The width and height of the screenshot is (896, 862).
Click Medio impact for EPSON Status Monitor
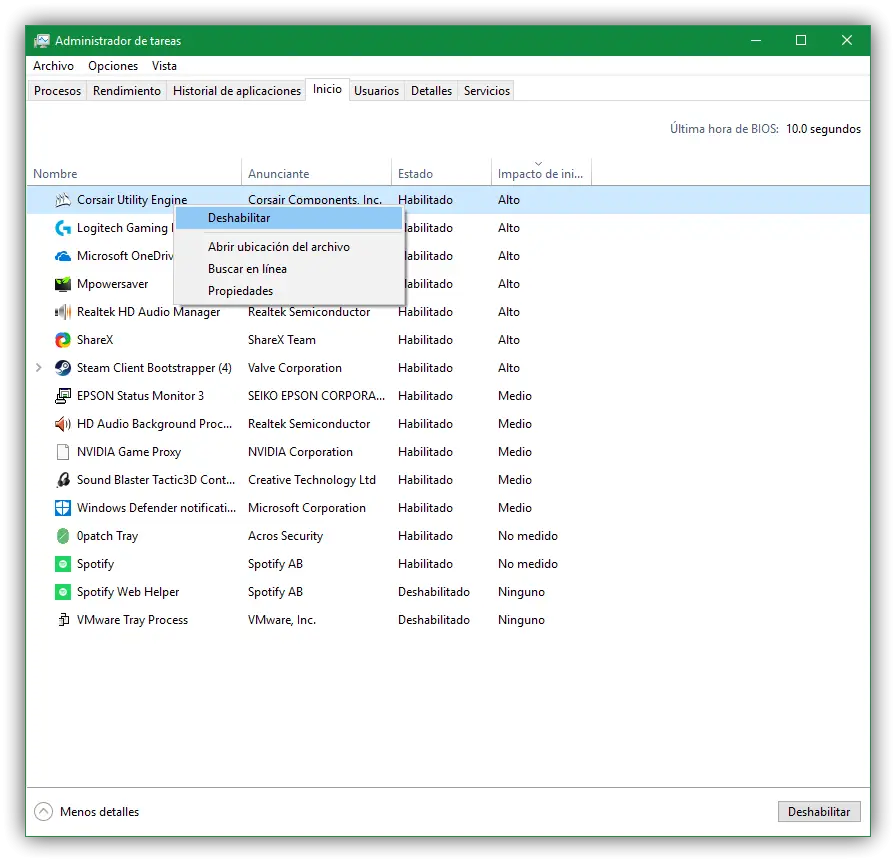pos(515,396)
